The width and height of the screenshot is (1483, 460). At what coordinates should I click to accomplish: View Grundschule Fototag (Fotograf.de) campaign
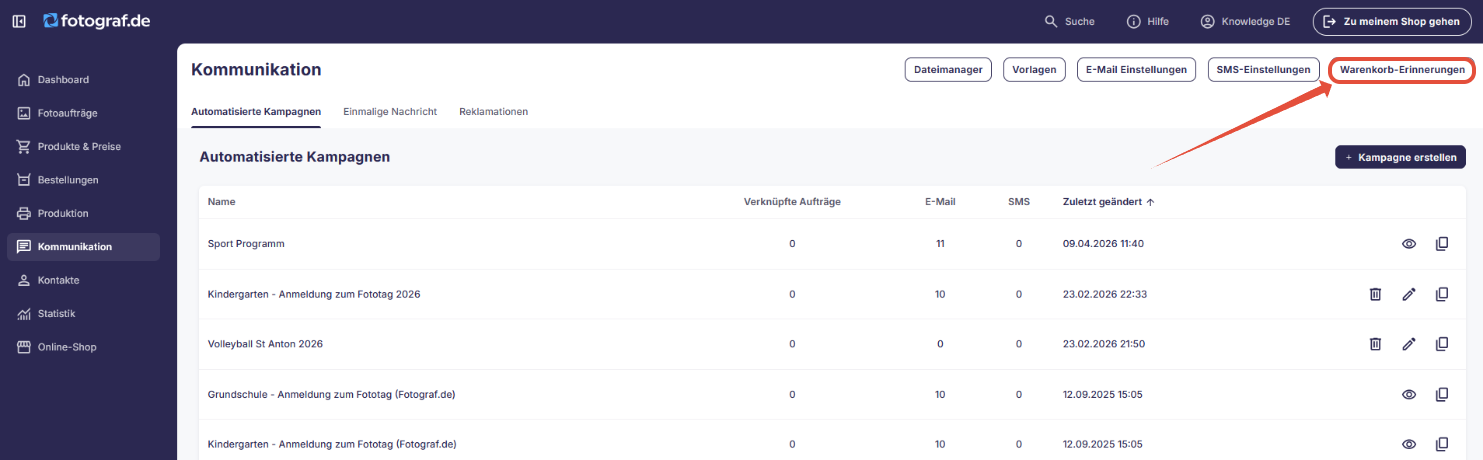[x=1409, y=395]
